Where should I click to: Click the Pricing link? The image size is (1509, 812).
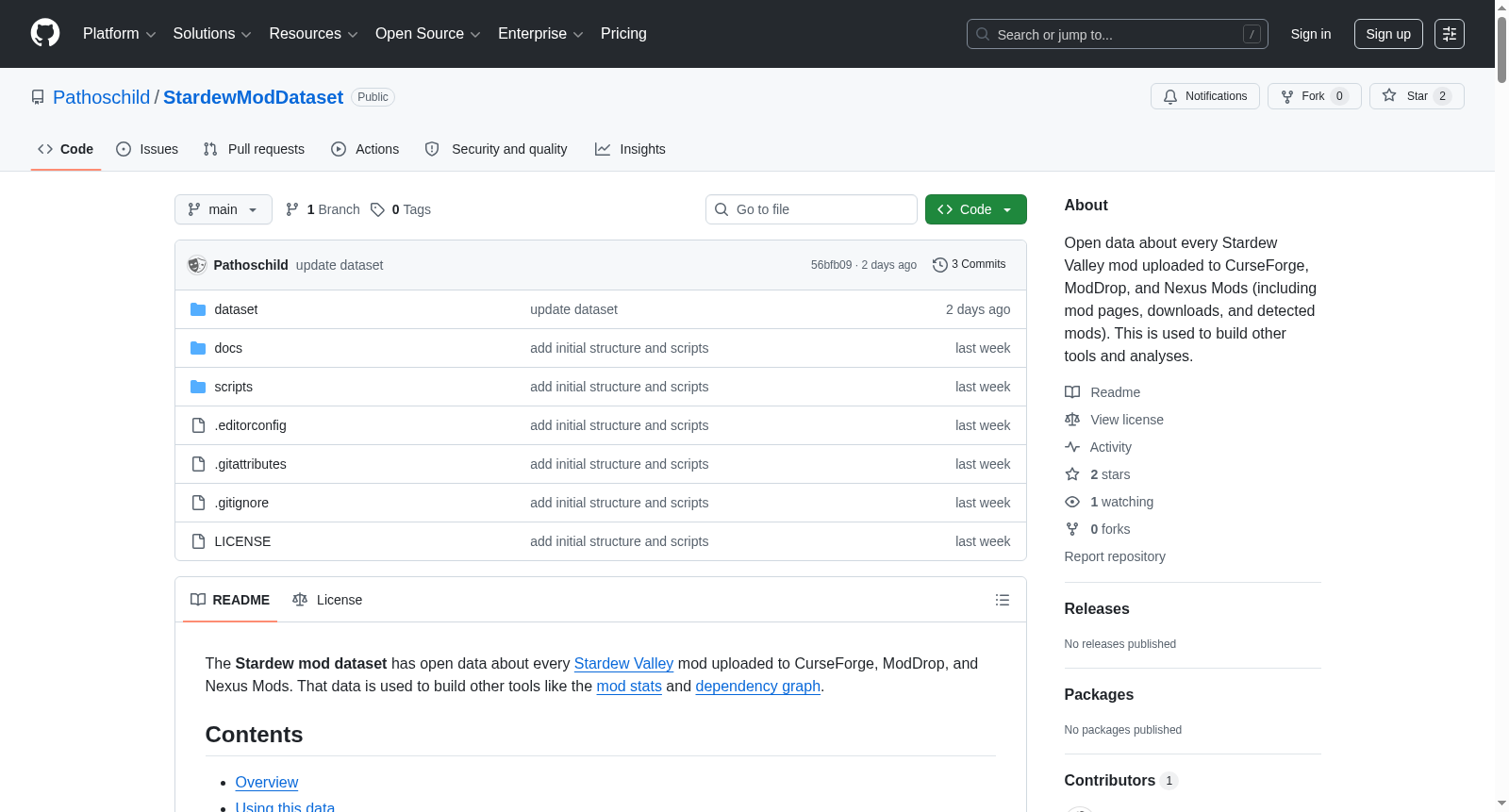pyautogui.click(x=623, y=34)
